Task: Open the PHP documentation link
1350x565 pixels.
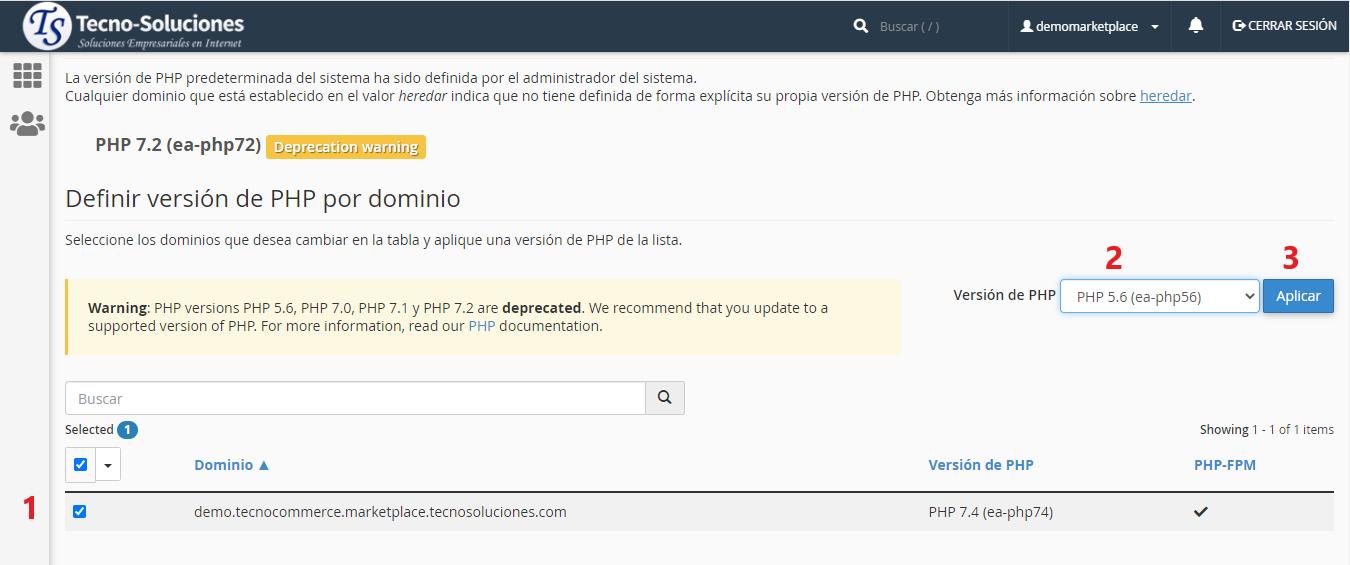Action: tap(481, 326)
